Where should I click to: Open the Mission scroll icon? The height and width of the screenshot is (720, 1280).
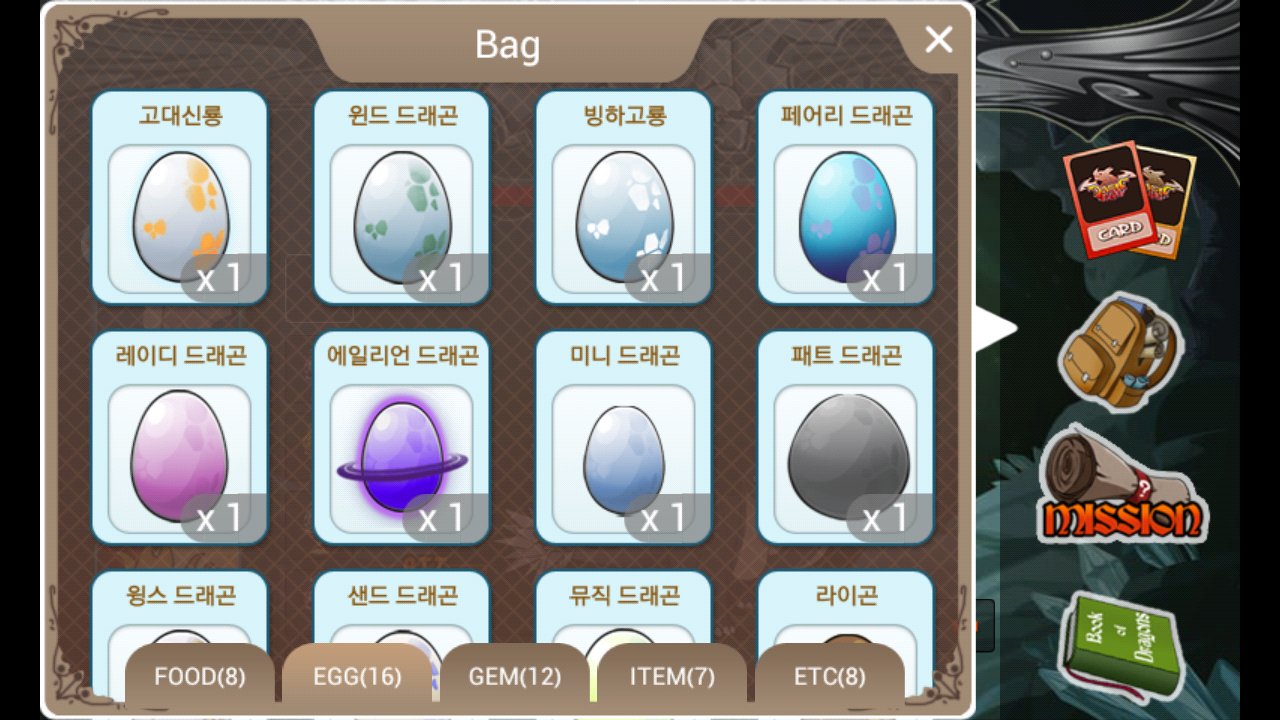pyautogui.click(x=1122, y=487)
